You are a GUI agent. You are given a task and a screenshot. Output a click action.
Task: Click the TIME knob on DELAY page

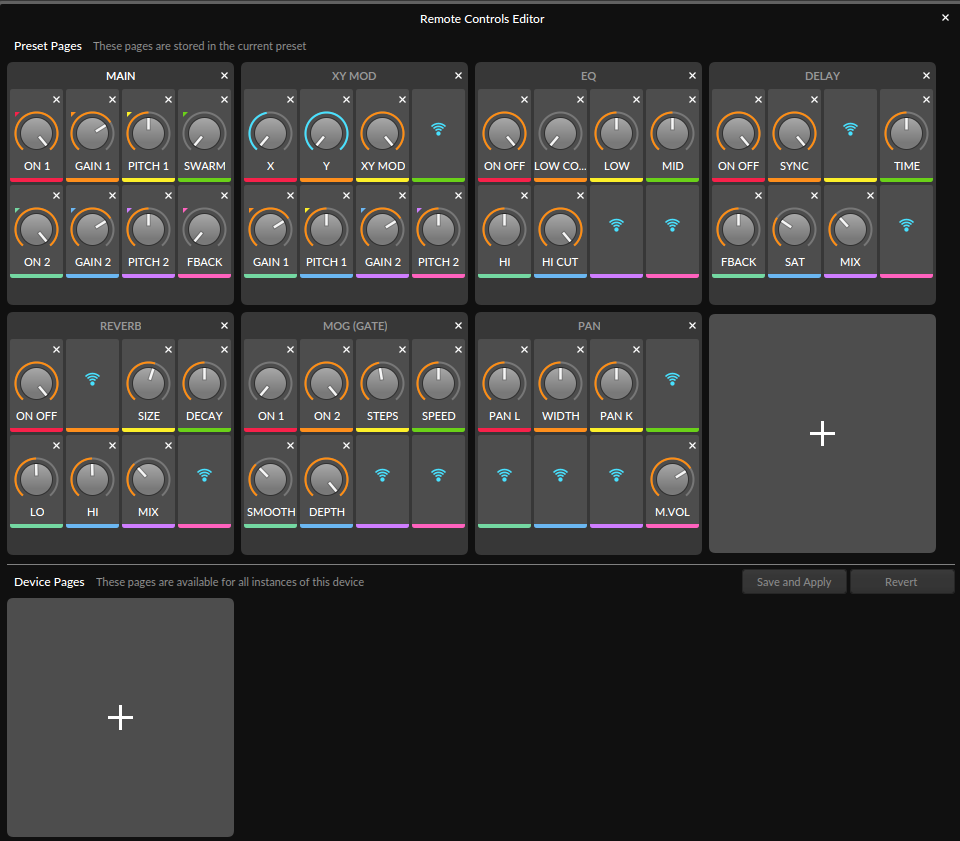[x=907, y=133]
